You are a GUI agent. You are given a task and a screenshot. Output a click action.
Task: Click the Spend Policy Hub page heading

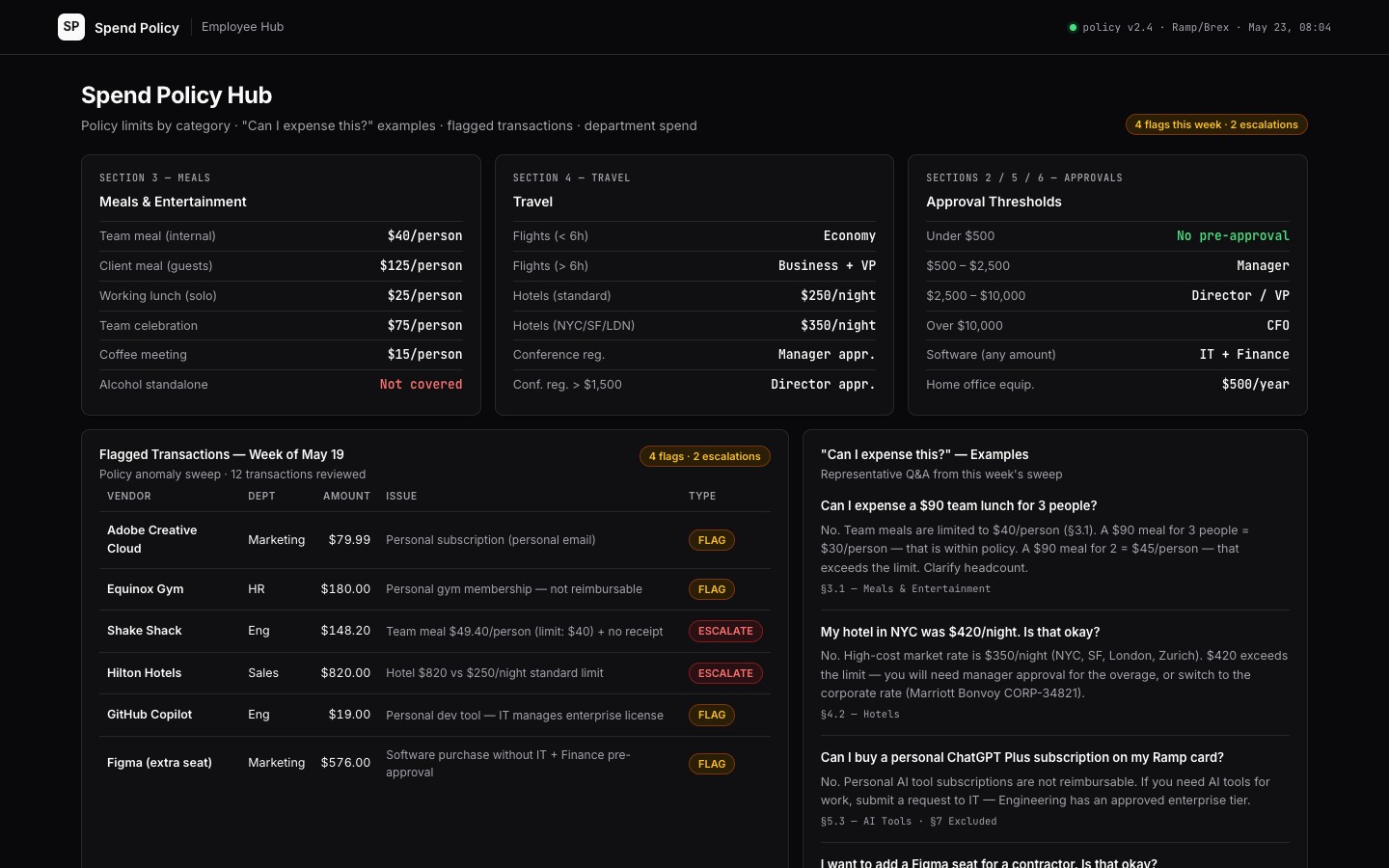click(177, 95)
